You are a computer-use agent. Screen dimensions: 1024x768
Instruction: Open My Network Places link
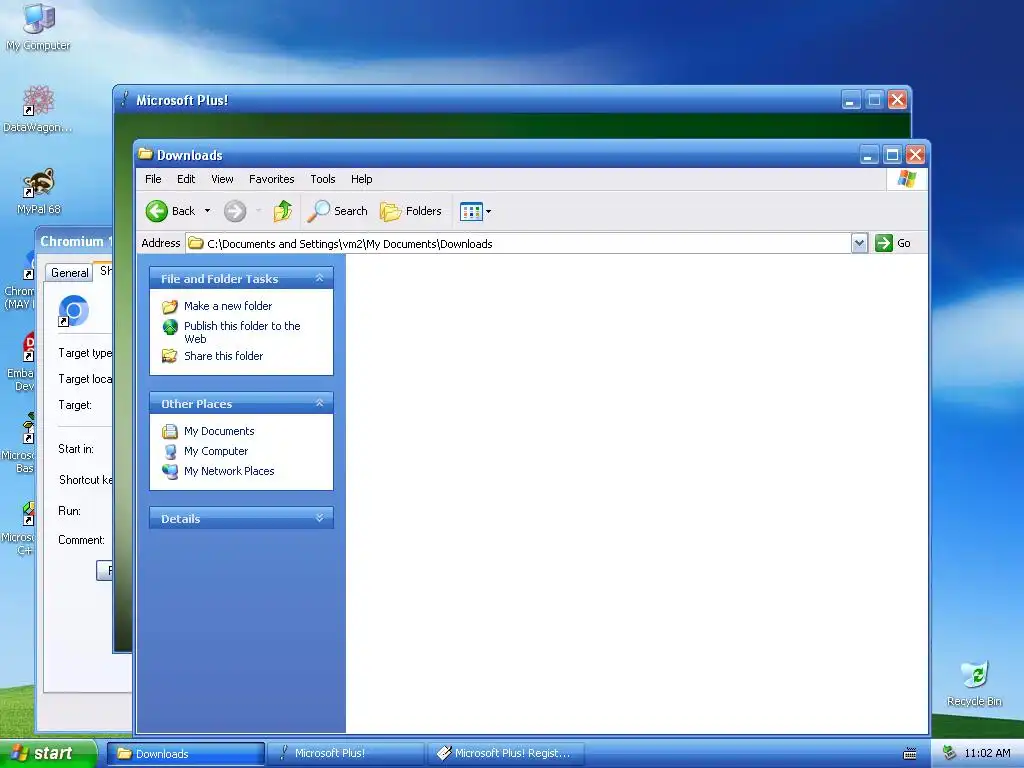pos(229,471)
